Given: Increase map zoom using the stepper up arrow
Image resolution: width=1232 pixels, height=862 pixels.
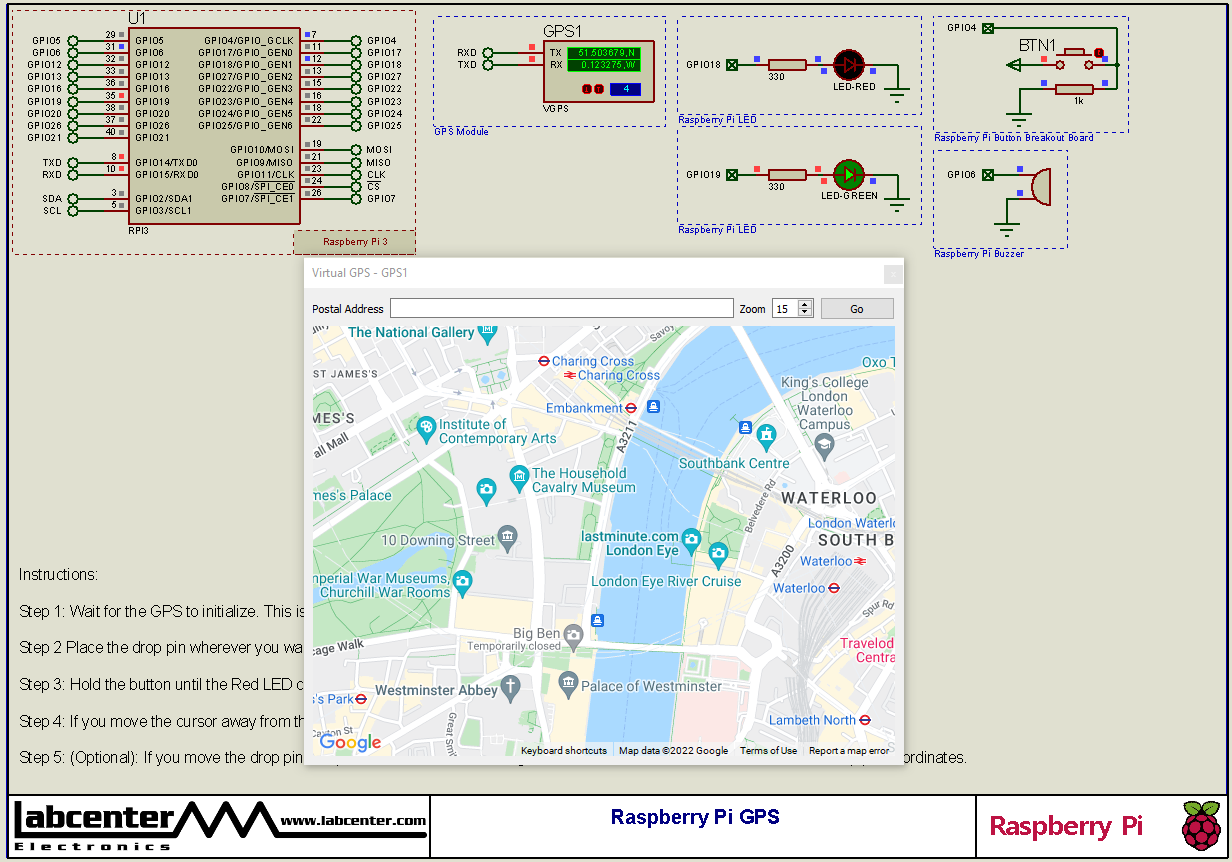Looking at the screenshot, I should click(805, 304).
